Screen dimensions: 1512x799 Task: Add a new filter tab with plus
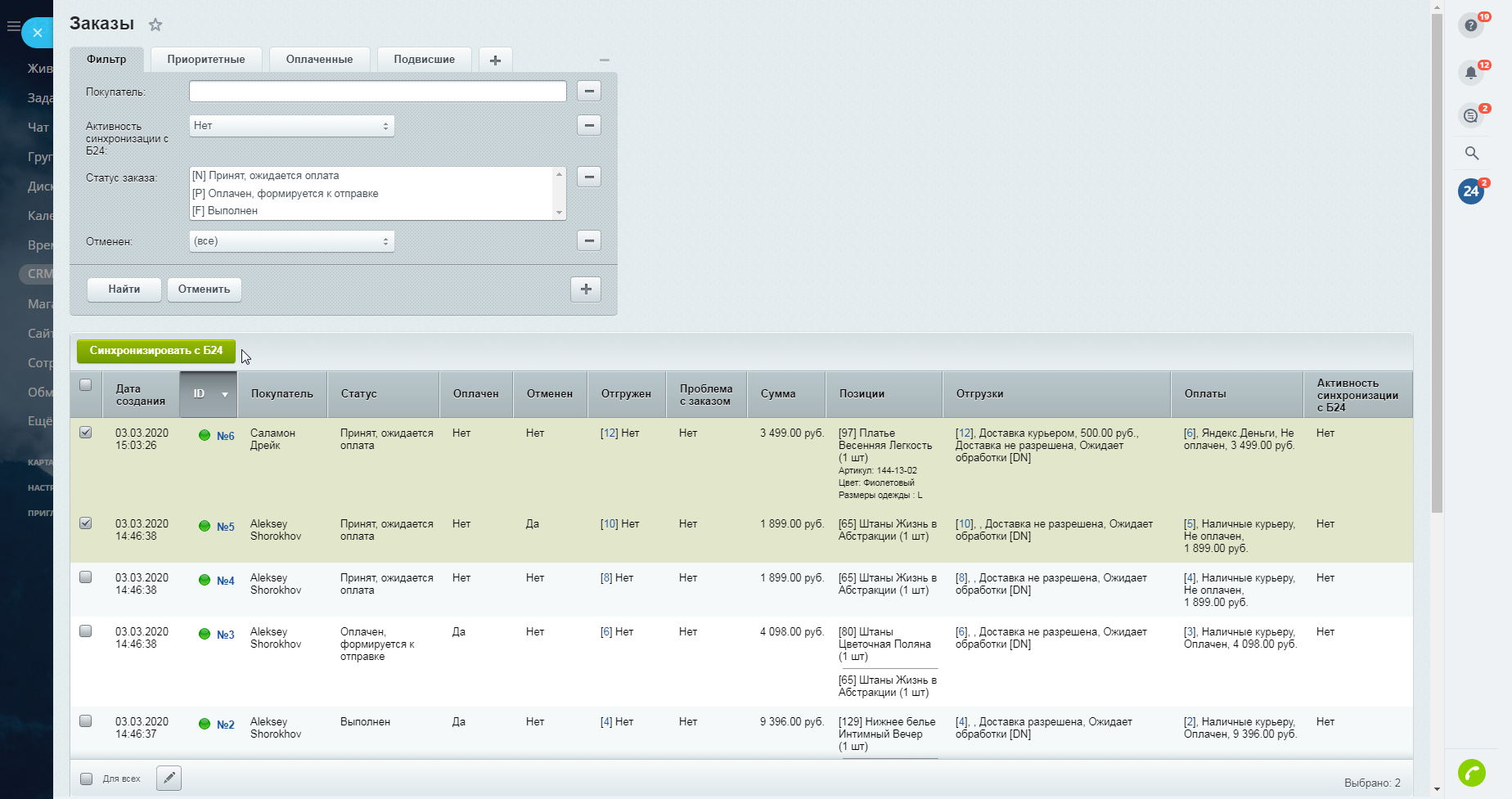[x=495, y=60]
